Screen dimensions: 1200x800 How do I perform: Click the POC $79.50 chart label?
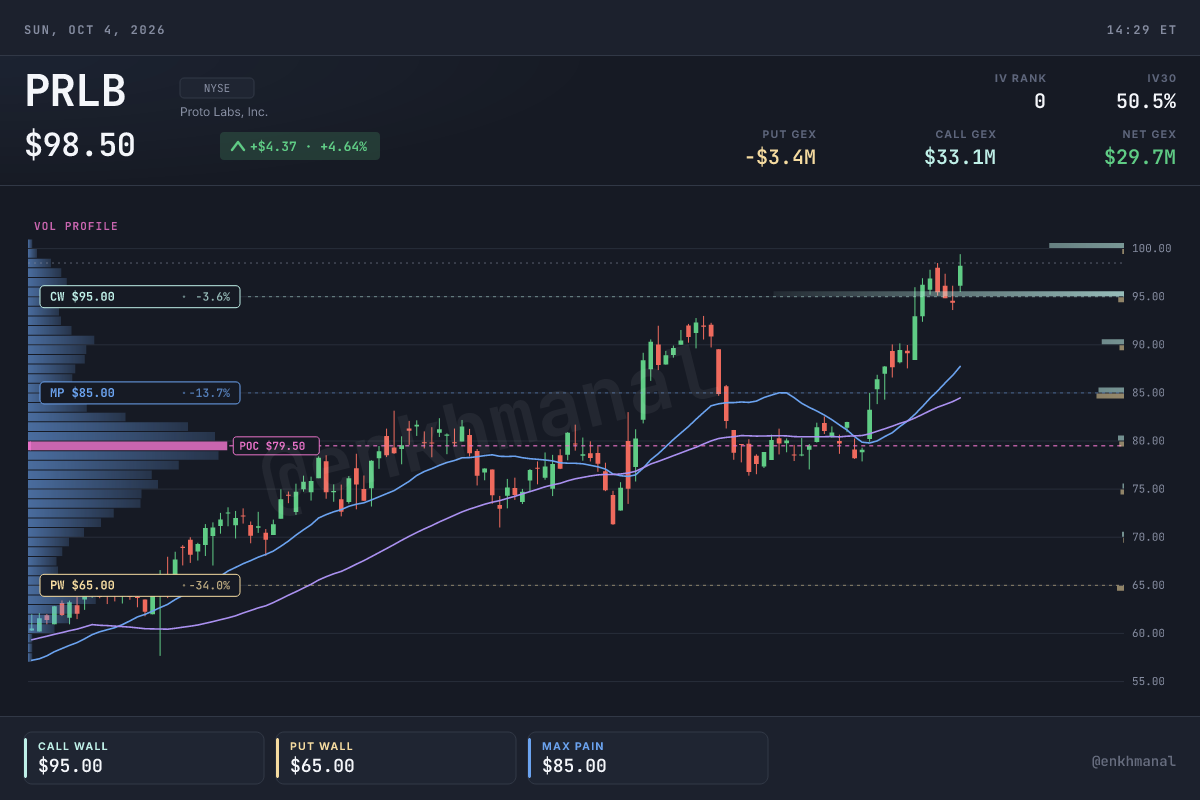pyautogui.click(x=276, y=446)
